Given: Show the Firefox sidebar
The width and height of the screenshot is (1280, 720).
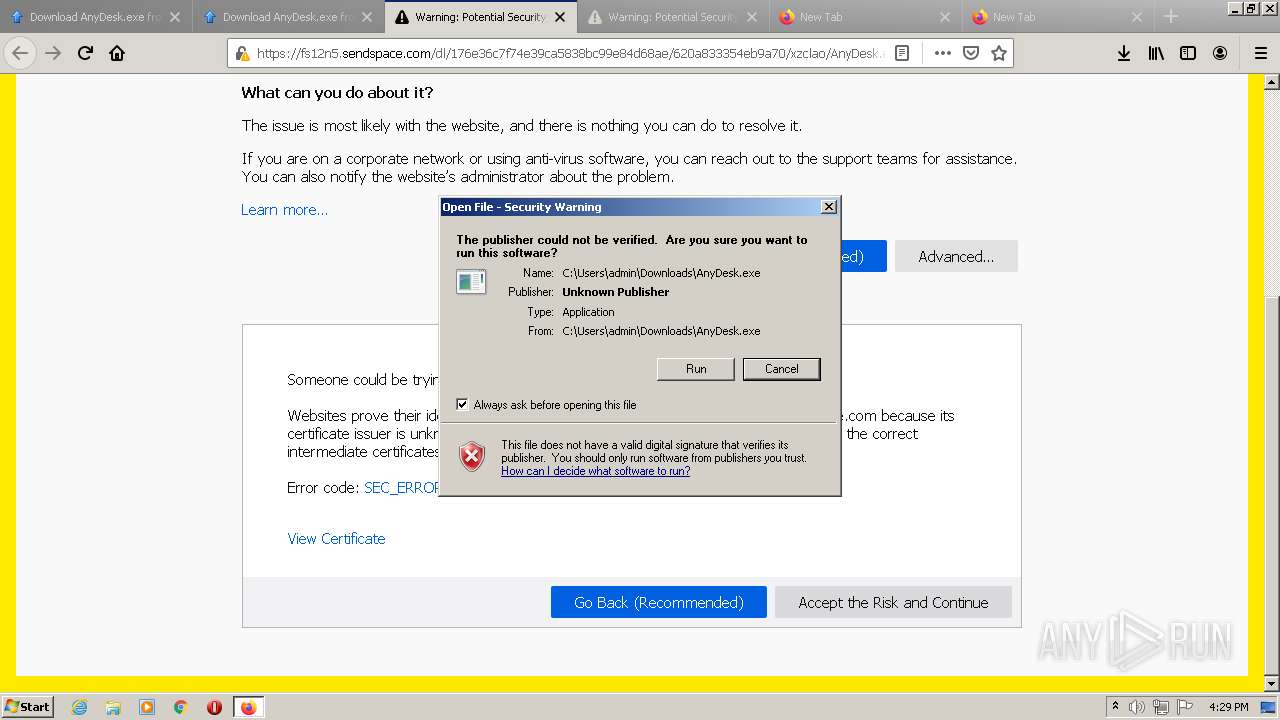Looking at the screenshot, I should [1188, 53].
